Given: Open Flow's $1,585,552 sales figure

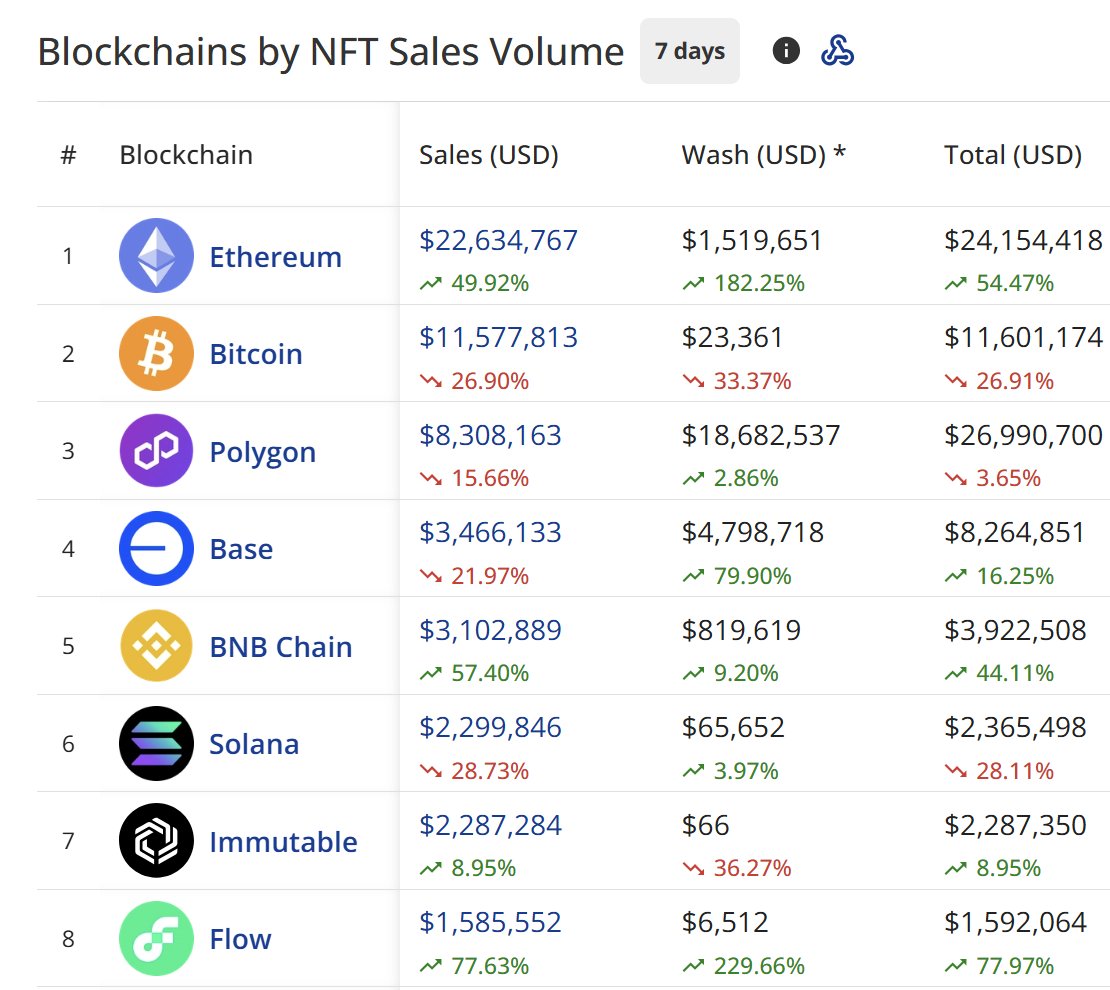Looking at the screenshot, I should [490, 922].
